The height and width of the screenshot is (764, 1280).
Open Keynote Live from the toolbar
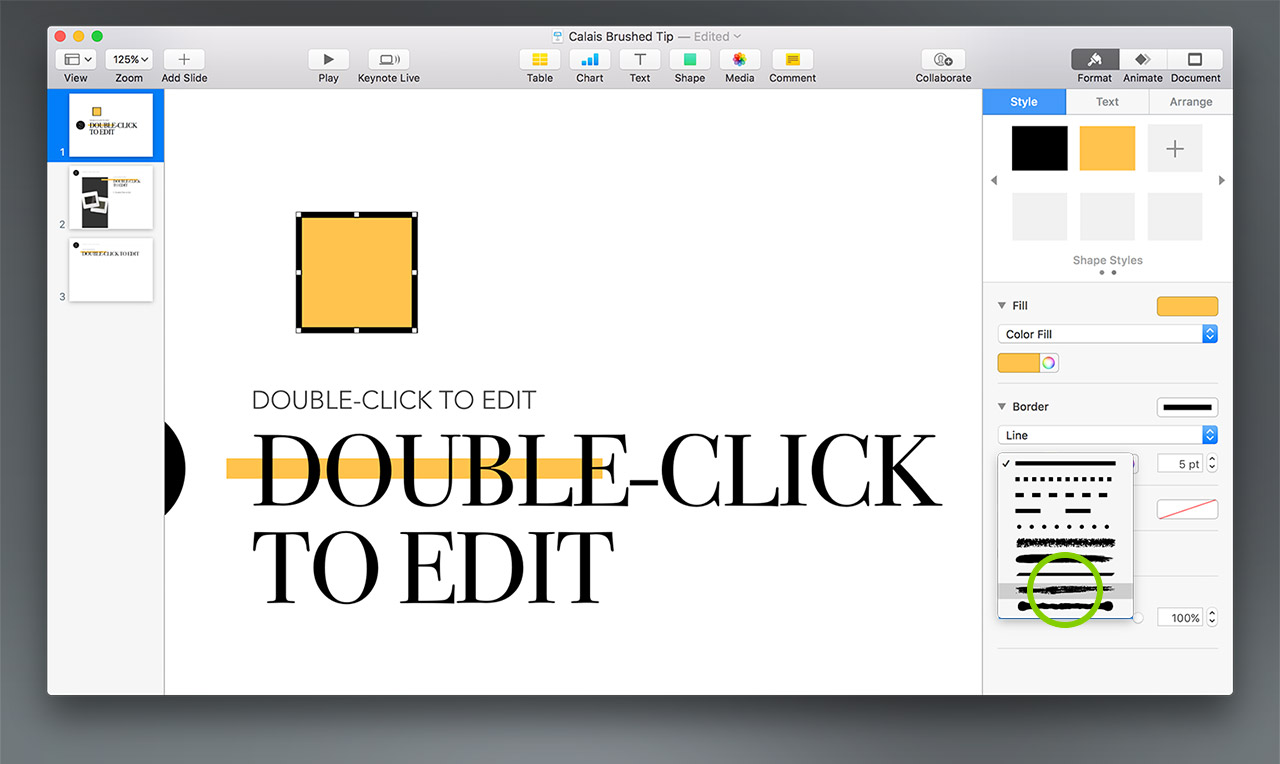pos(388,60)
